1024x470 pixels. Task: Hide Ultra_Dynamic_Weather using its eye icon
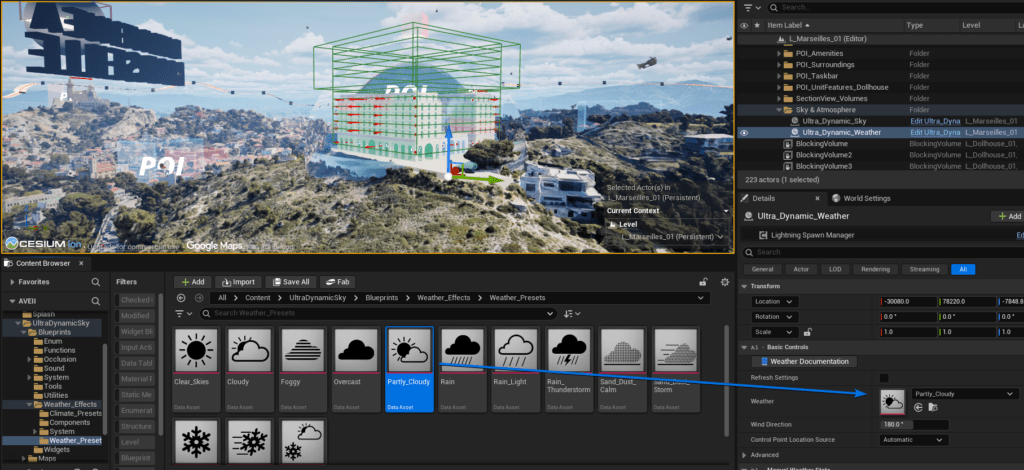pyautogui.click(x=743, y=132)
